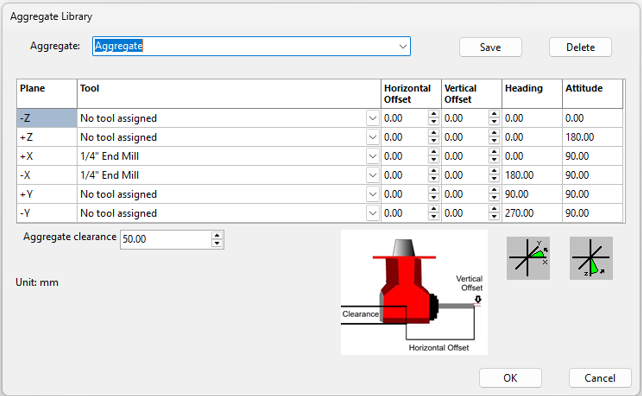
Task: Click the 180.00 heading value for -X
Action: (x=519, y=175)
